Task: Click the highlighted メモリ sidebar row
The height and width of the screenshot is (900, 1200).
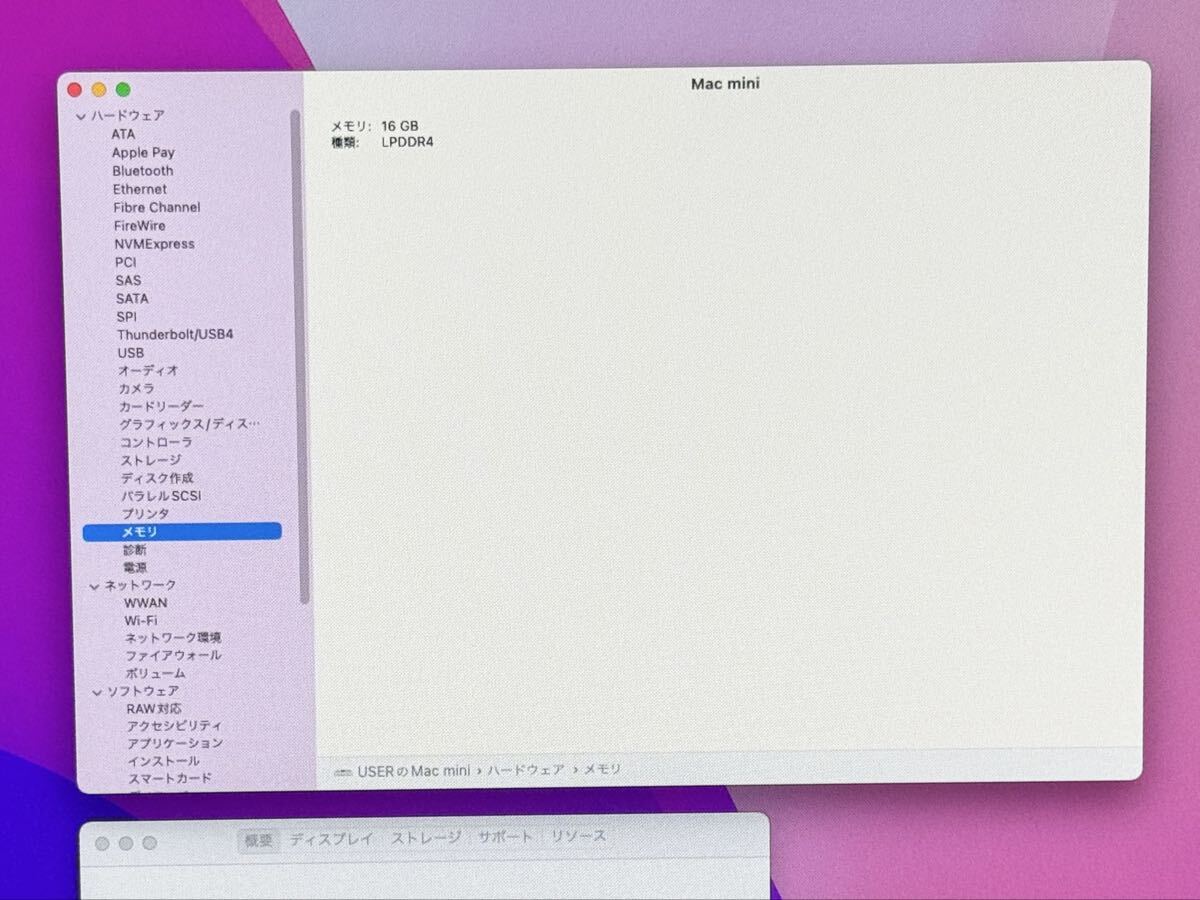Action: pos(182,532)
